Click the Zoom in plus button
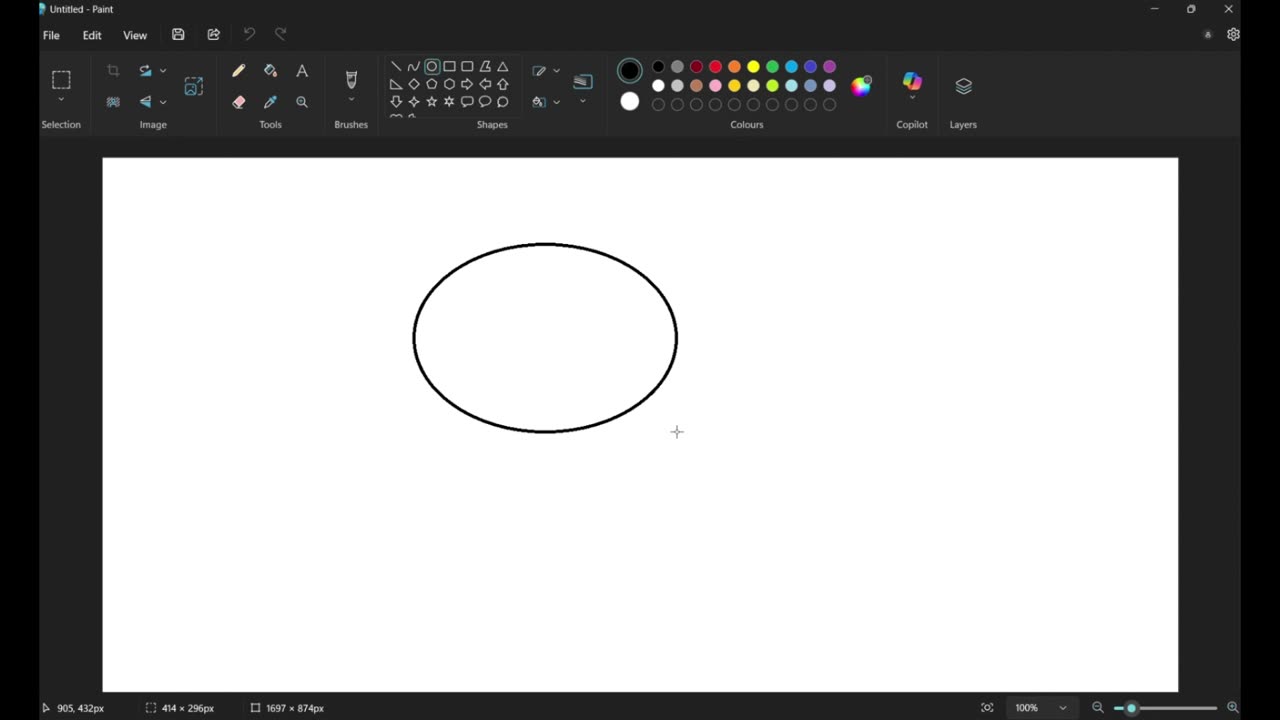 1233,708
